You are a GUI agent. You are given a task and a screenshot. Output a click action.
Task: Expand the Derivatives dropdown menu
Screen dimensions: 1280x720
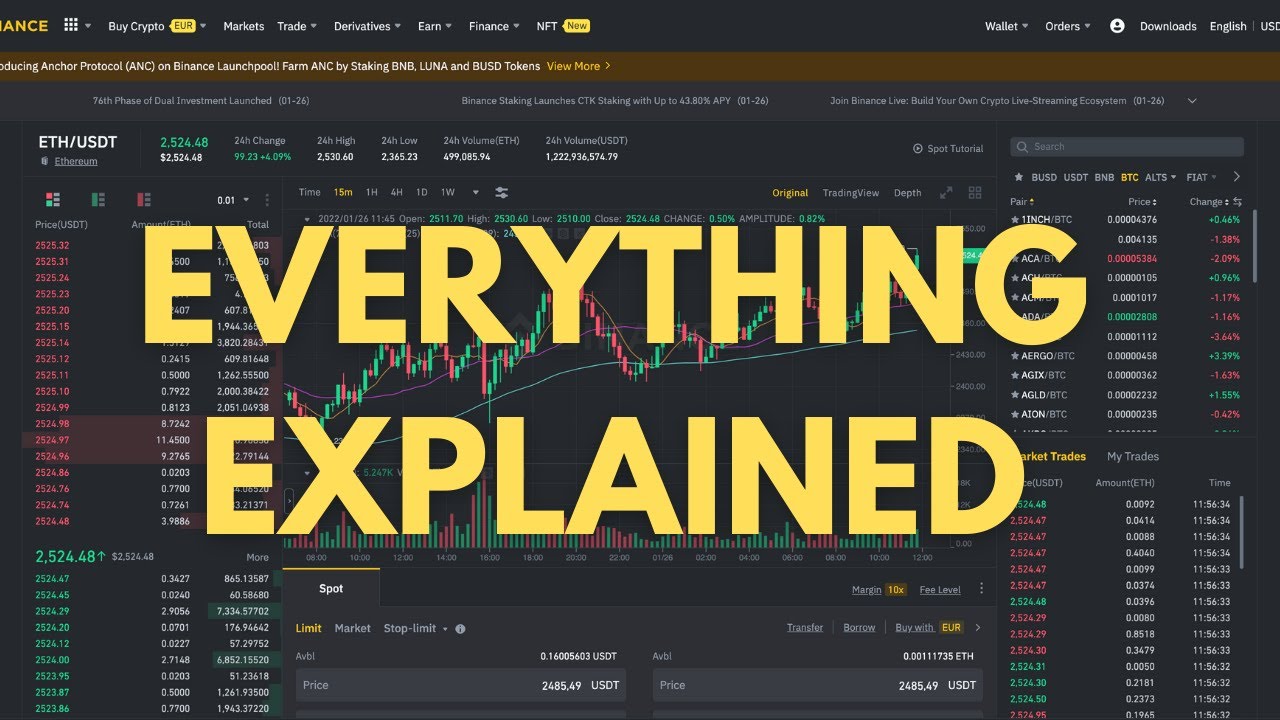[x=368, y=26]
